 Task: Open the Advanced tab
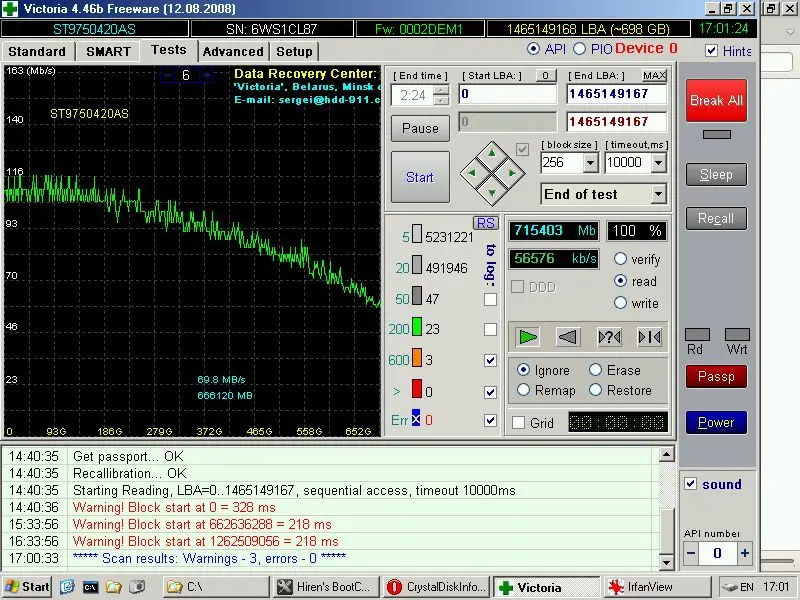(233, 51)
